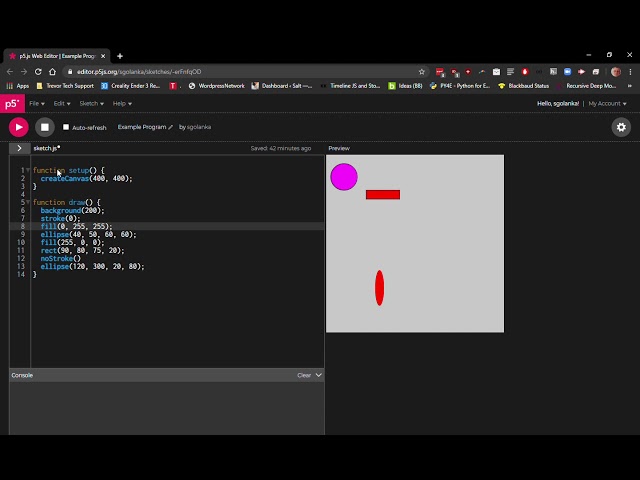Screen dimensions: 640x480
Task: Open the Help menu
Action: click(122, 104)
